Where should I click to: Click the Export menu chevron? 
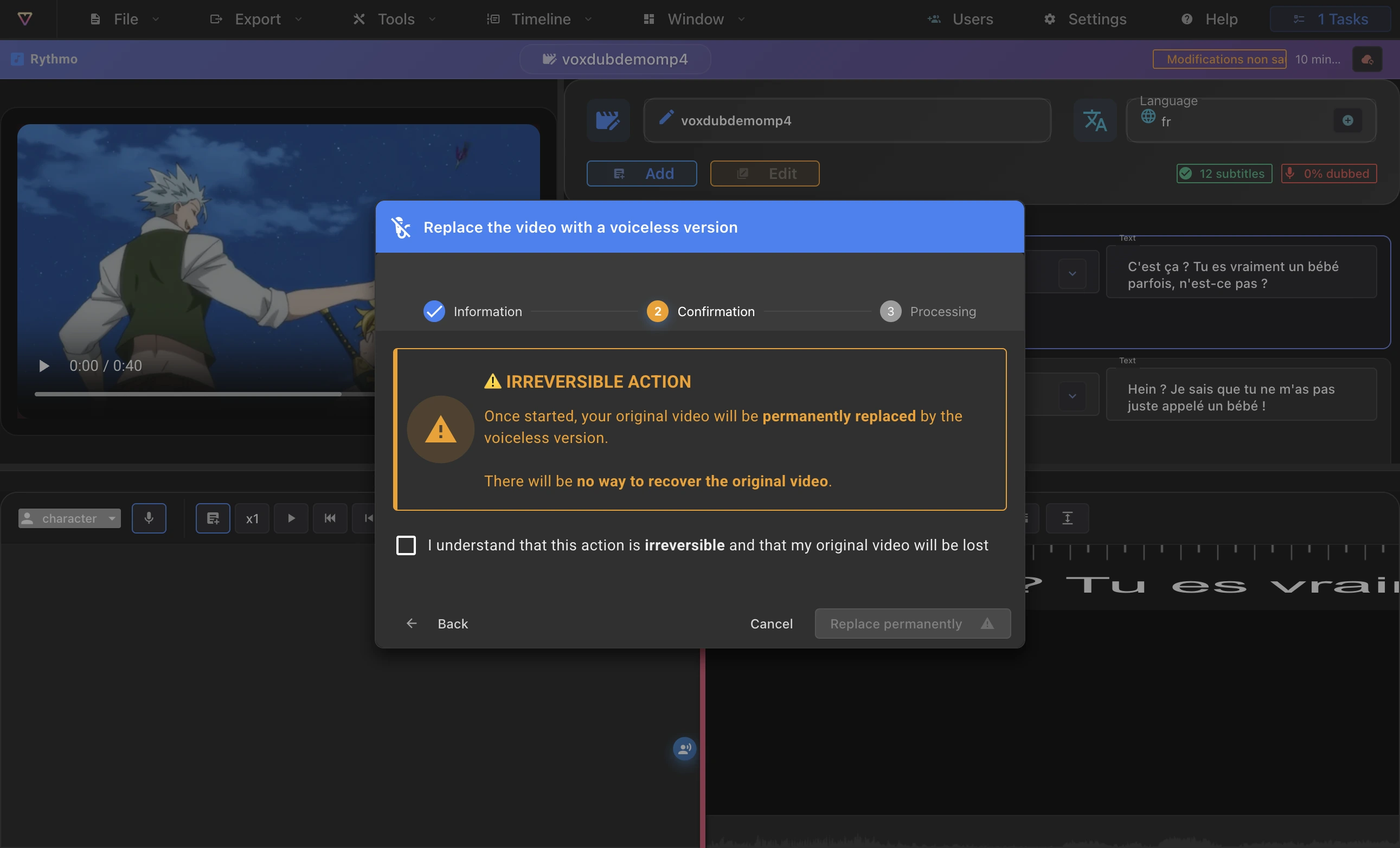[298, 19]
